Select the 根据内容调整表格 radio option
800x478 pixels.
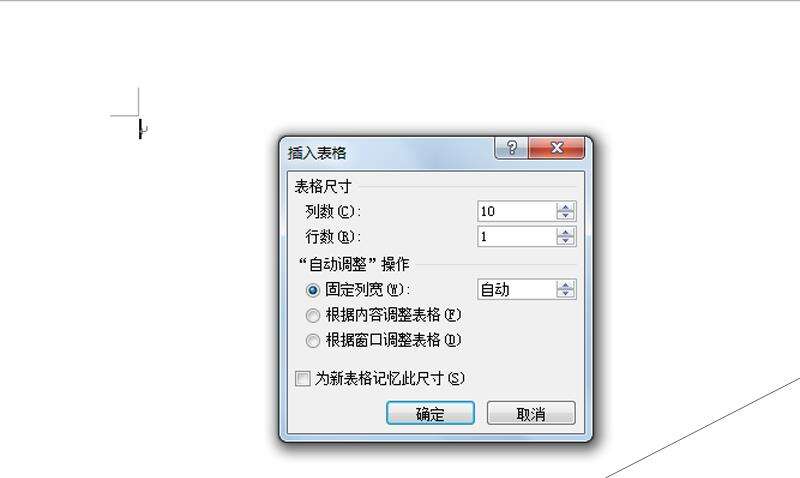click(x=313, y=315)
